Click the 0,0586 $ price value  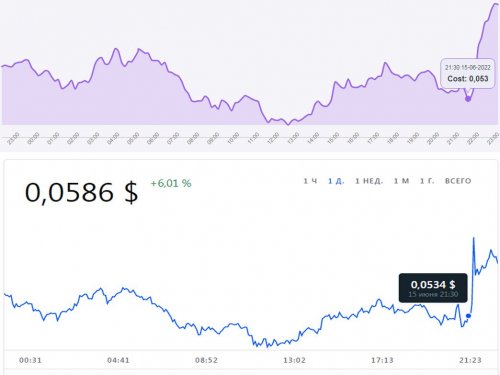tap(81, 192)
